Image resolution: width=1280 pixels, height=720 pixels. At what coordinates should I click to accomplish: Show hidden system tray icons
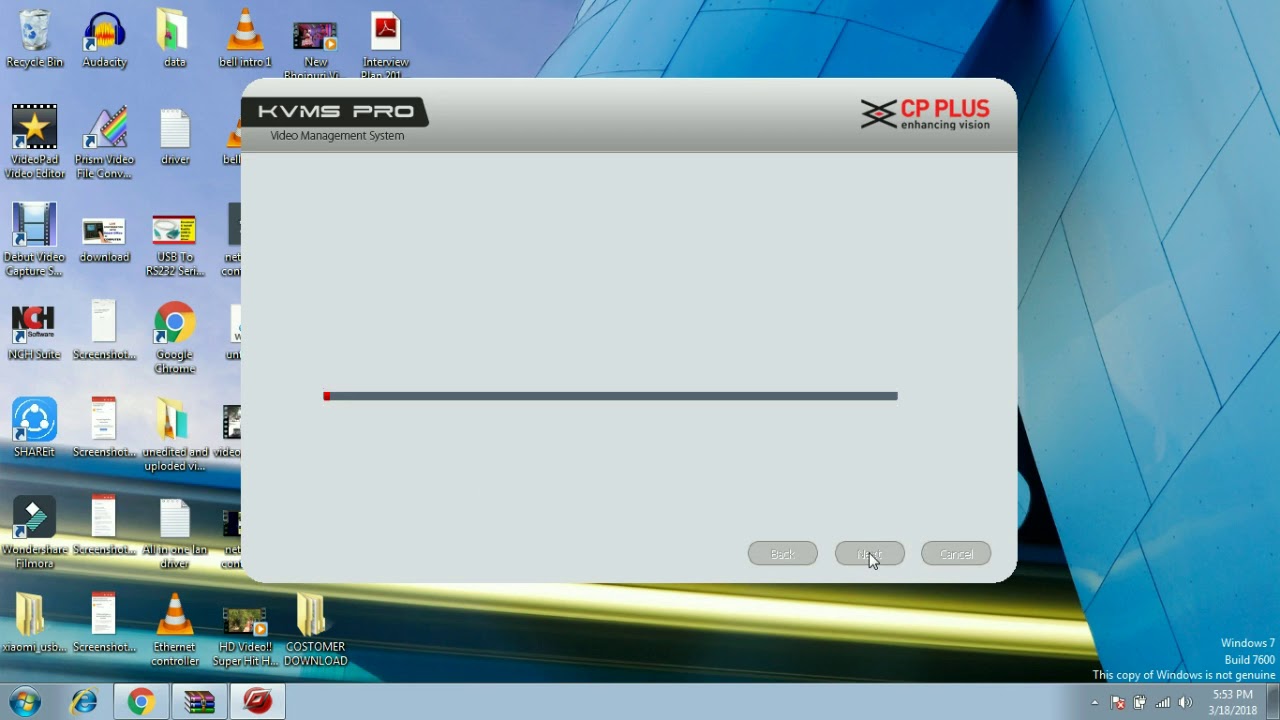click(x=1094, y=702)
